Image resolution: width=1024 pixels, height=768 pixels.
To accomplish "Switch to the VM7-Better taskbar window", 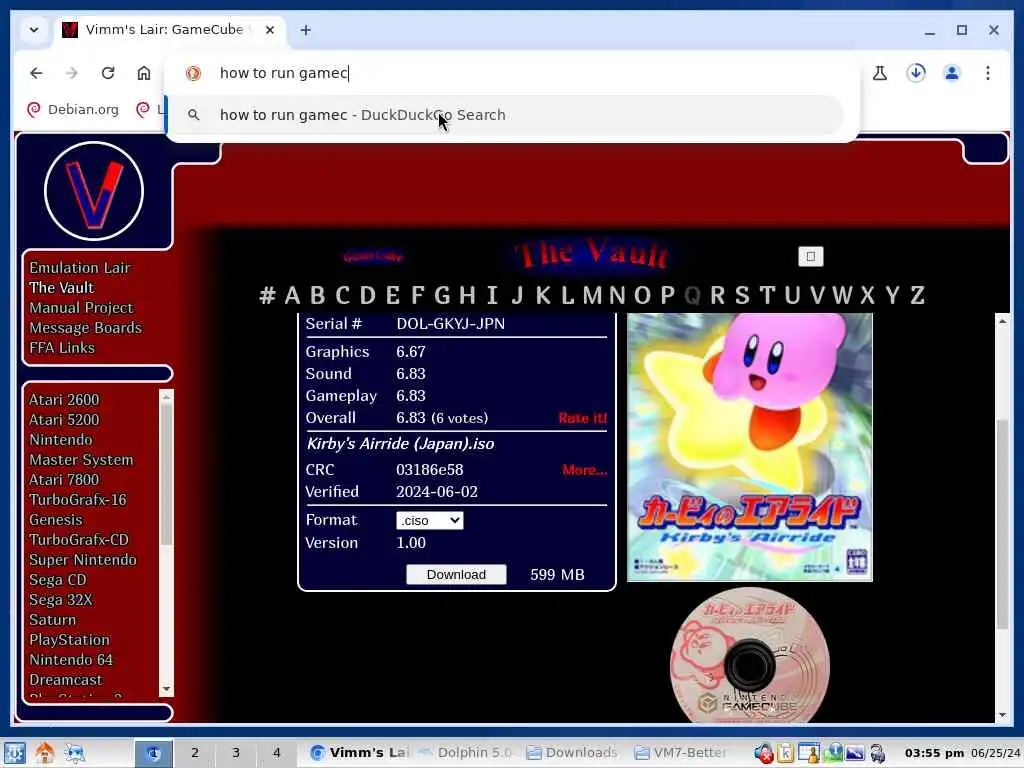I will click(680, 753).
